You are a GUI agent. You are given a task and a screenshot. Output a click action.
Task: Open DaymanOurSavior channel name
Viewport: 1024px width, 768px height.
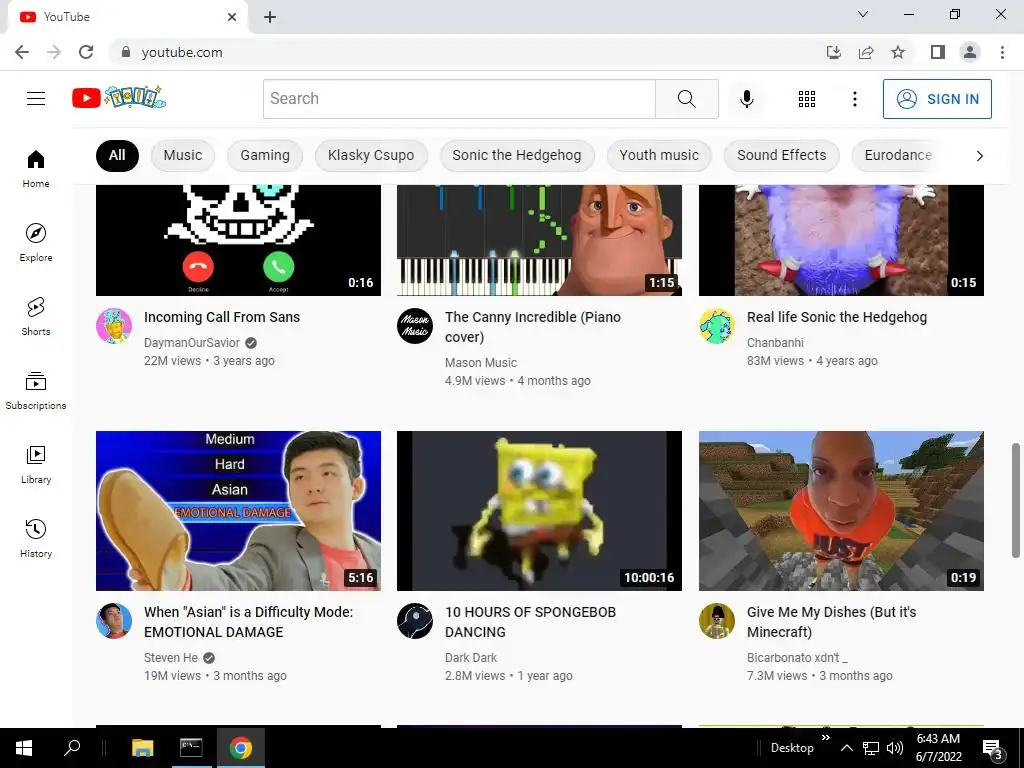point(192,343)
